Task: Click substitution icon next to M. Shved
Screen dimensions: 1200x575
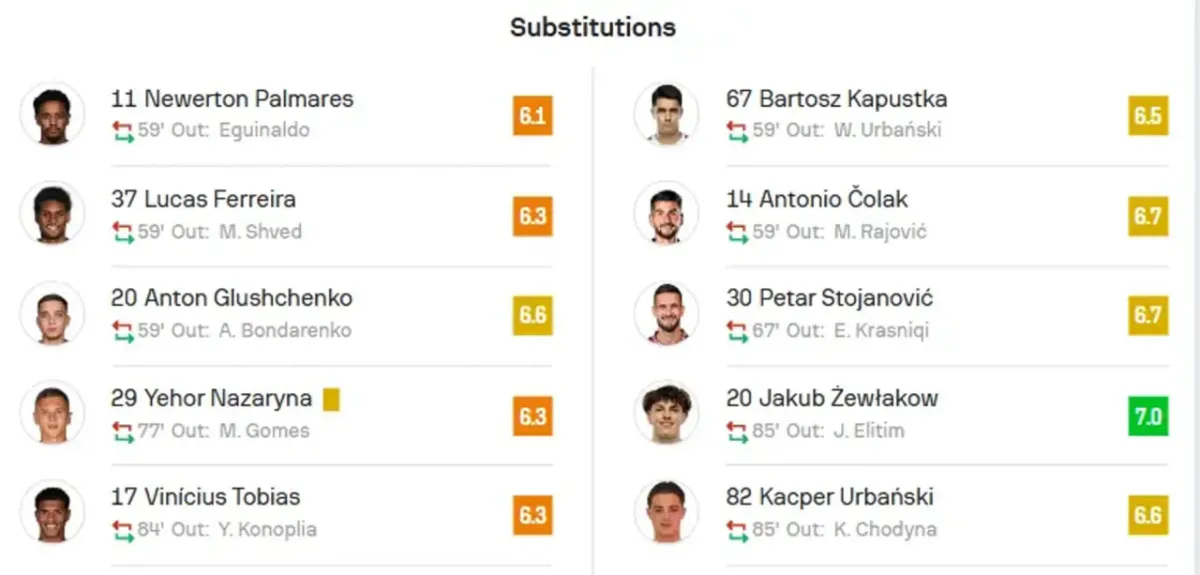Action: point(123,232)
